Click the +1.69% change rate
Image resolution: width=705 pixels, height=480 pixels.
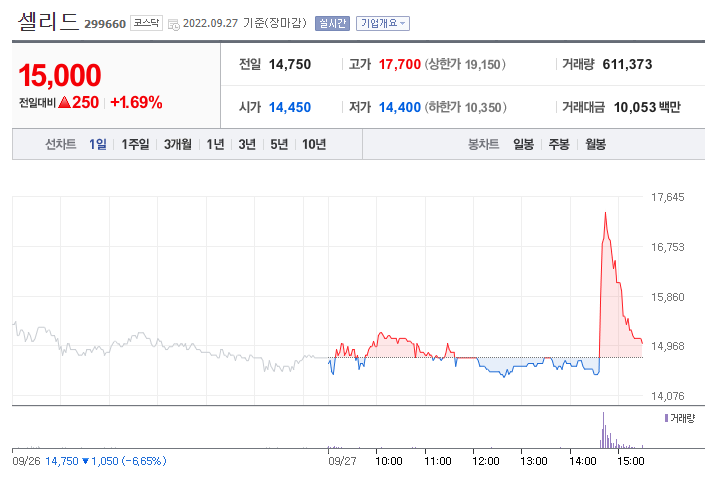click(x=136, y=102)
